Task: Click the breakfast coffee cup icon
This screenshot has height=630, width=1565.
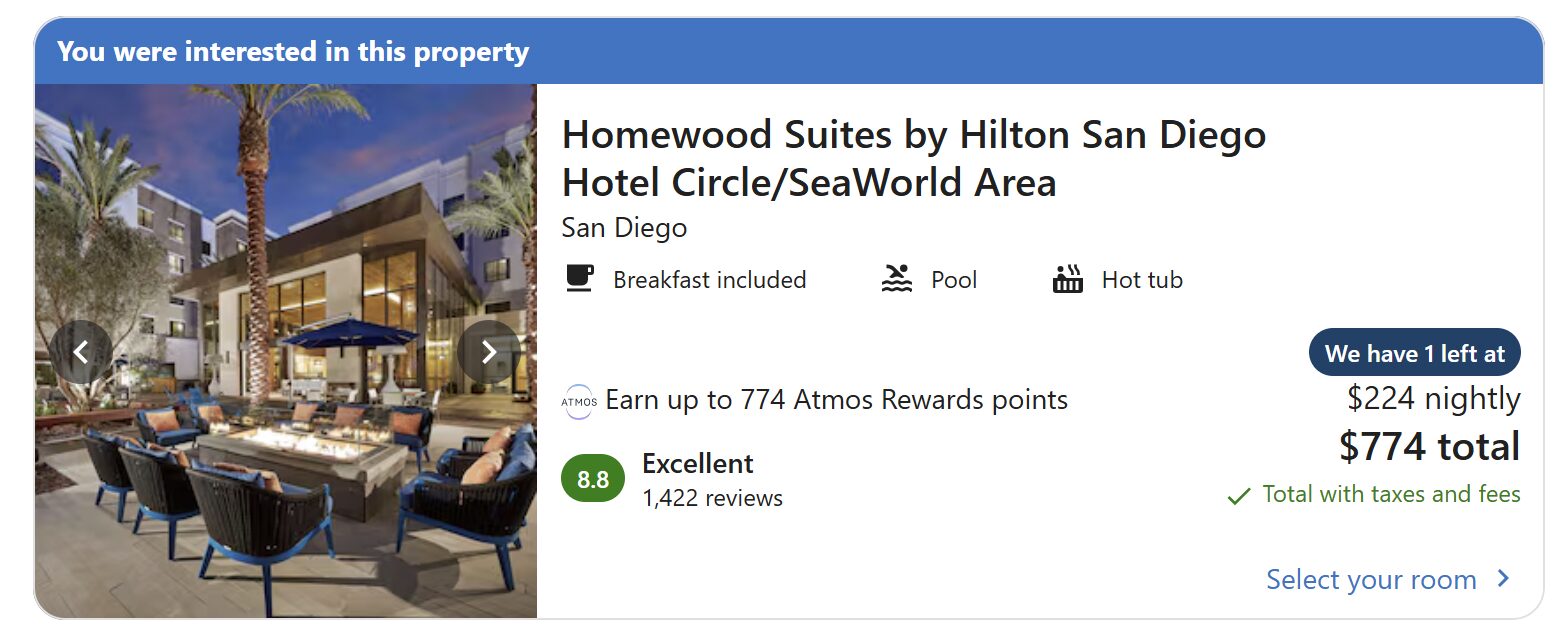Action: coord(579,278)
